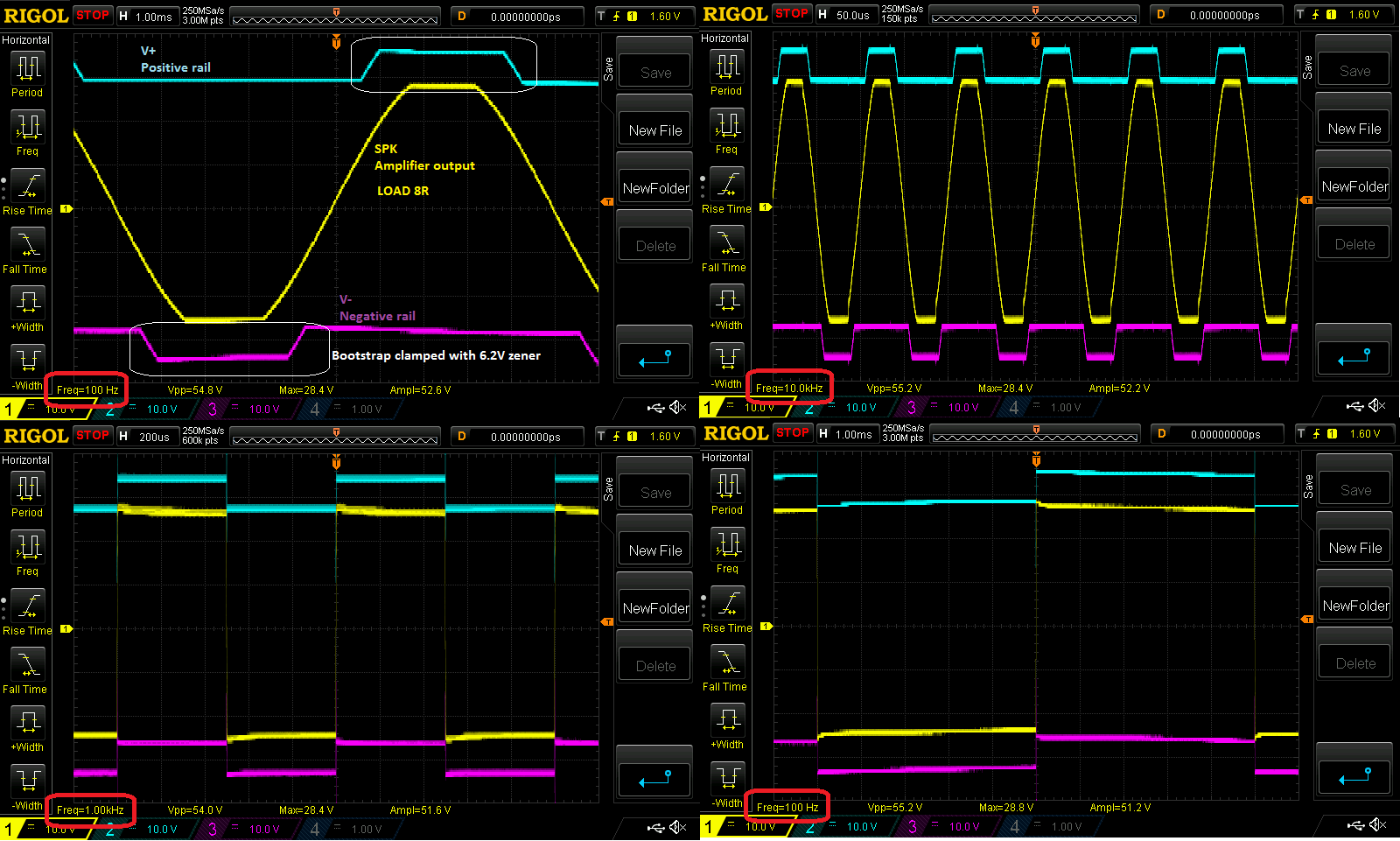Screen dimensions: 1400x841
Task: Pick +Width icon in bottom-right scope
Action: point(727,719)
